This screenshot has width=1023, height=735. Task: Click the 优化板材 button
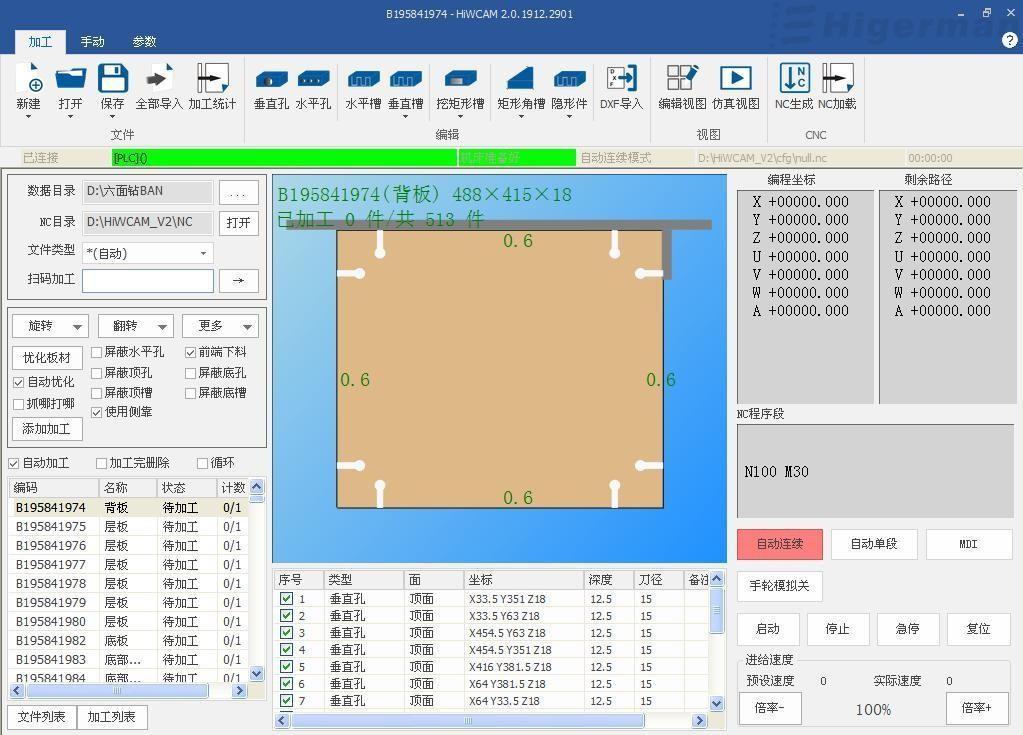(x=47, y=358)
